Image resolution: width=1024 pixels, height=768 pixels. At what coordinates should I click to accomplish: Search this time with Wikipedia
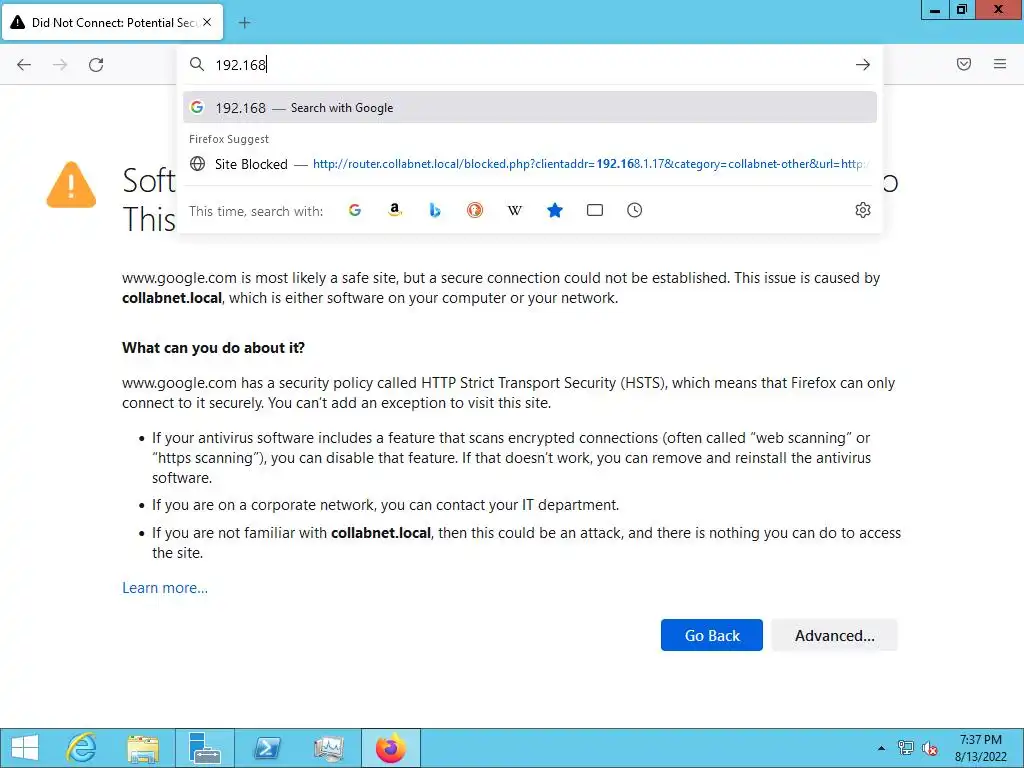[x=515, y=210]
